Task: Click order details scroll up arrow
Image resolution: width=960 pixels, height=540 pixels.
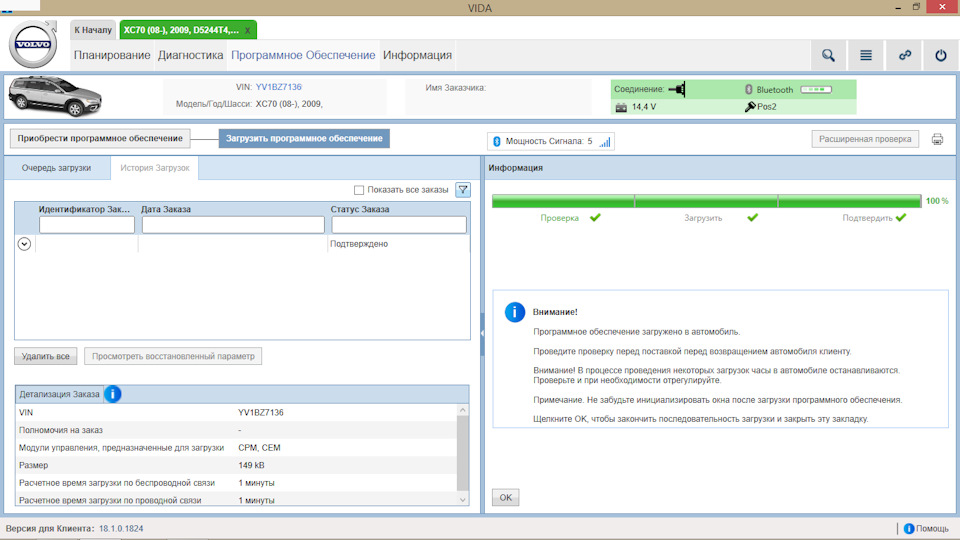Action: [463, 410]
